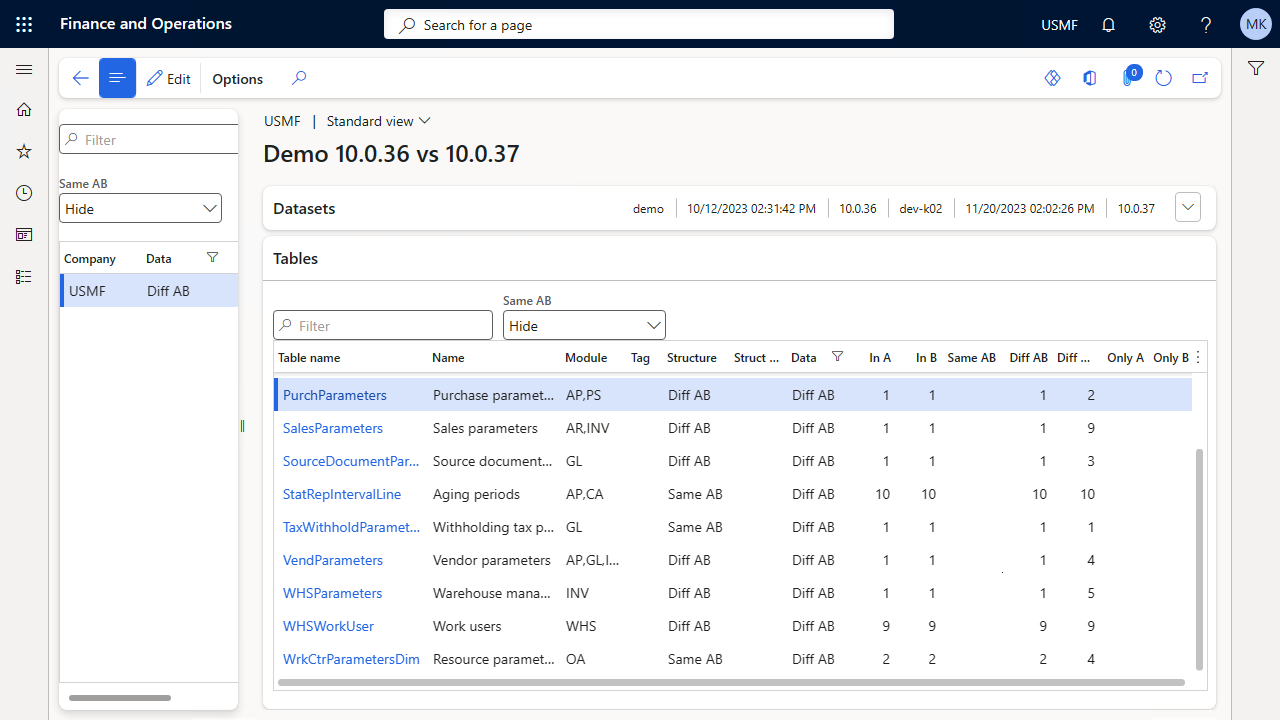
Task: Open attachments paperclip with badge
Action: [1129, 76]
